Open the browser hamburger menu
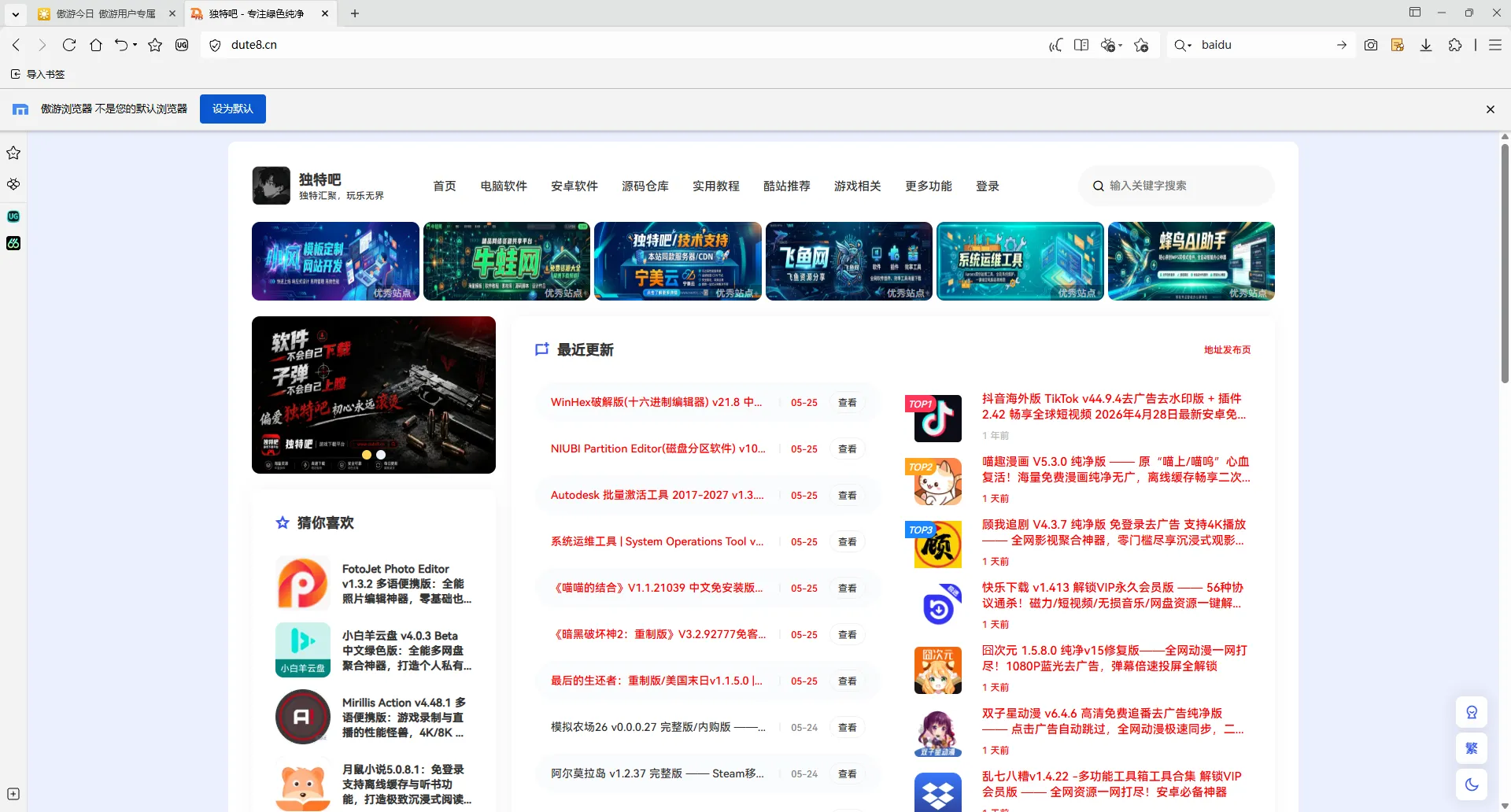This screenshot has height=812, width=1511. coord(1495,45)
